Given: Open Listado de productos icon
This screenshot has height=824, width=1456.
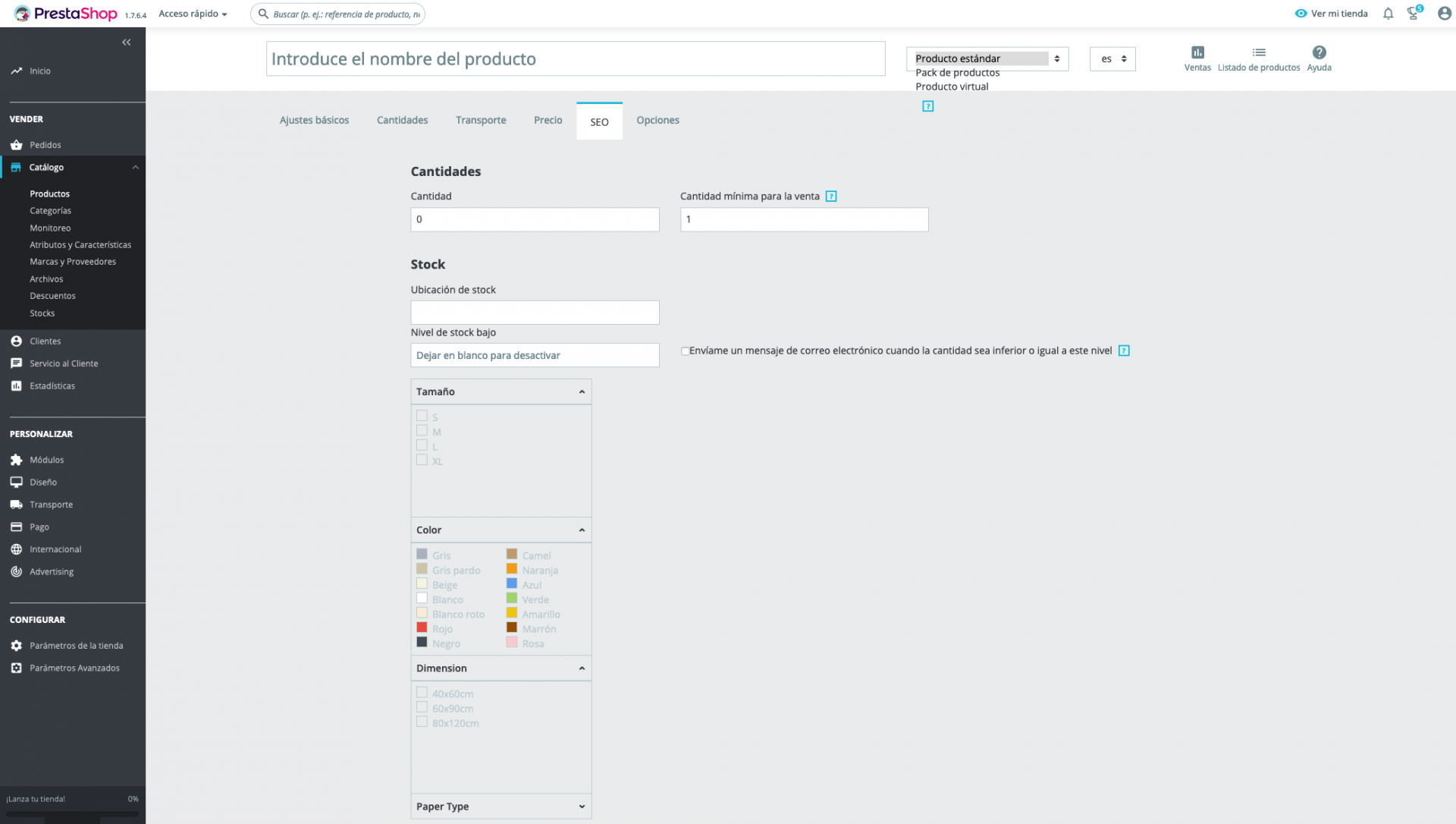Looking at the screenshot, I should coord(1258,52).
